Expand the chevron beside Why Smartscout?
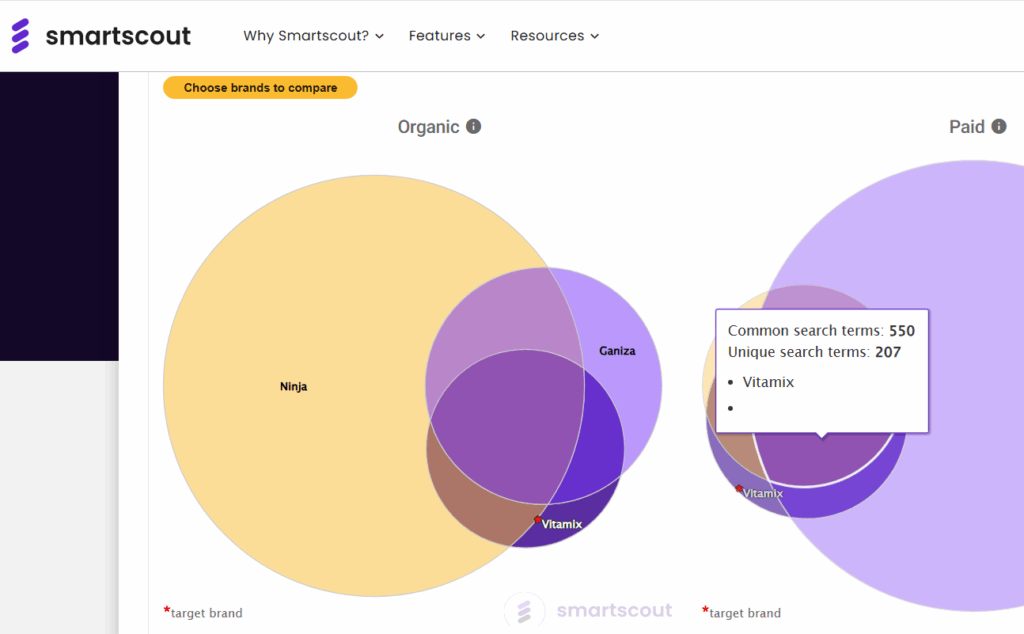Viewport: 1024px width, 634px height. [379, 37]
